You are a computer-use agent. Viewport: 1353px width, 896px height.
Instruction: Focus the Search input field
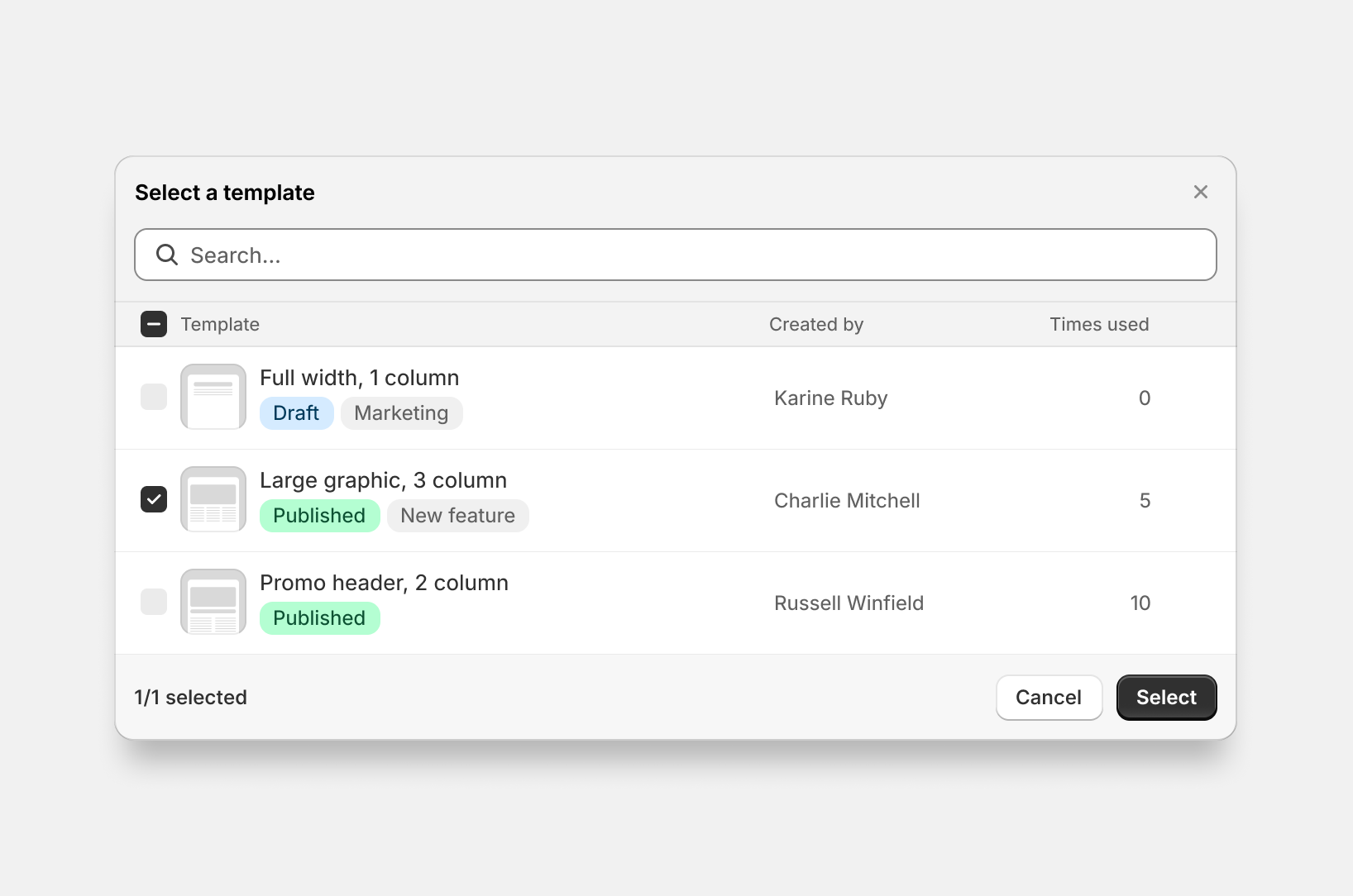pos(695,255)
